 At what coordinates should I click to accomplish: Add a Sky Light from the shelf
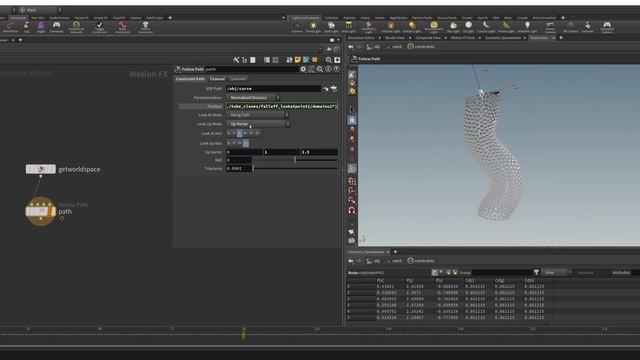tap(453, 27)
